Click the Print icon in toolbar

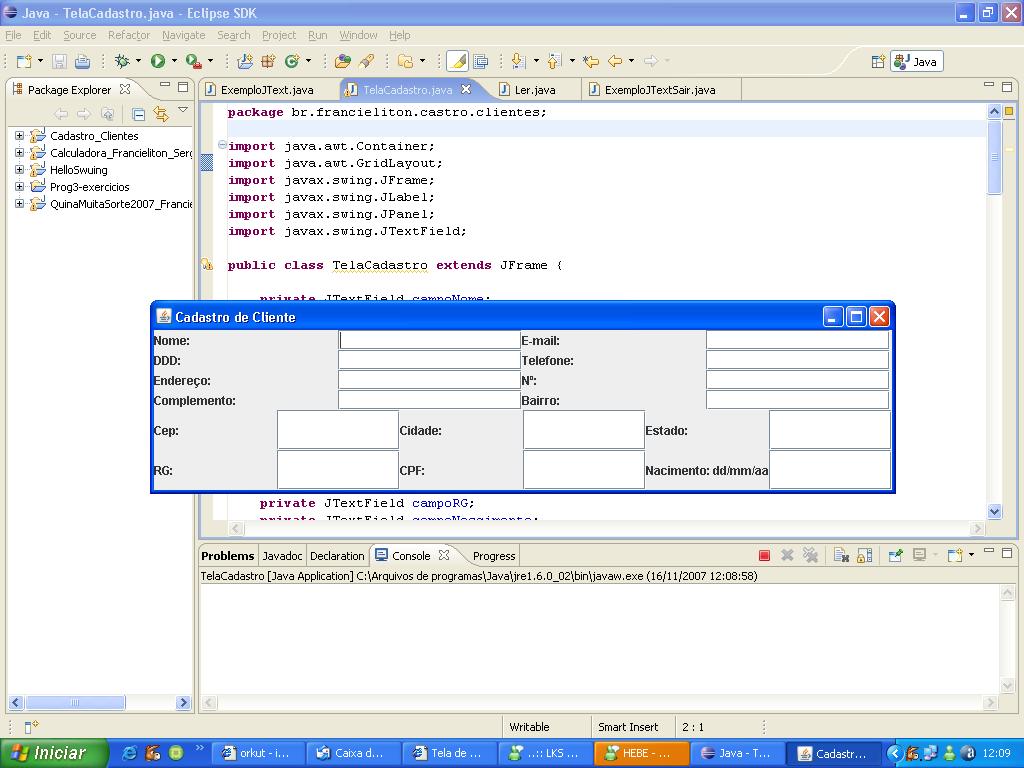83,61
